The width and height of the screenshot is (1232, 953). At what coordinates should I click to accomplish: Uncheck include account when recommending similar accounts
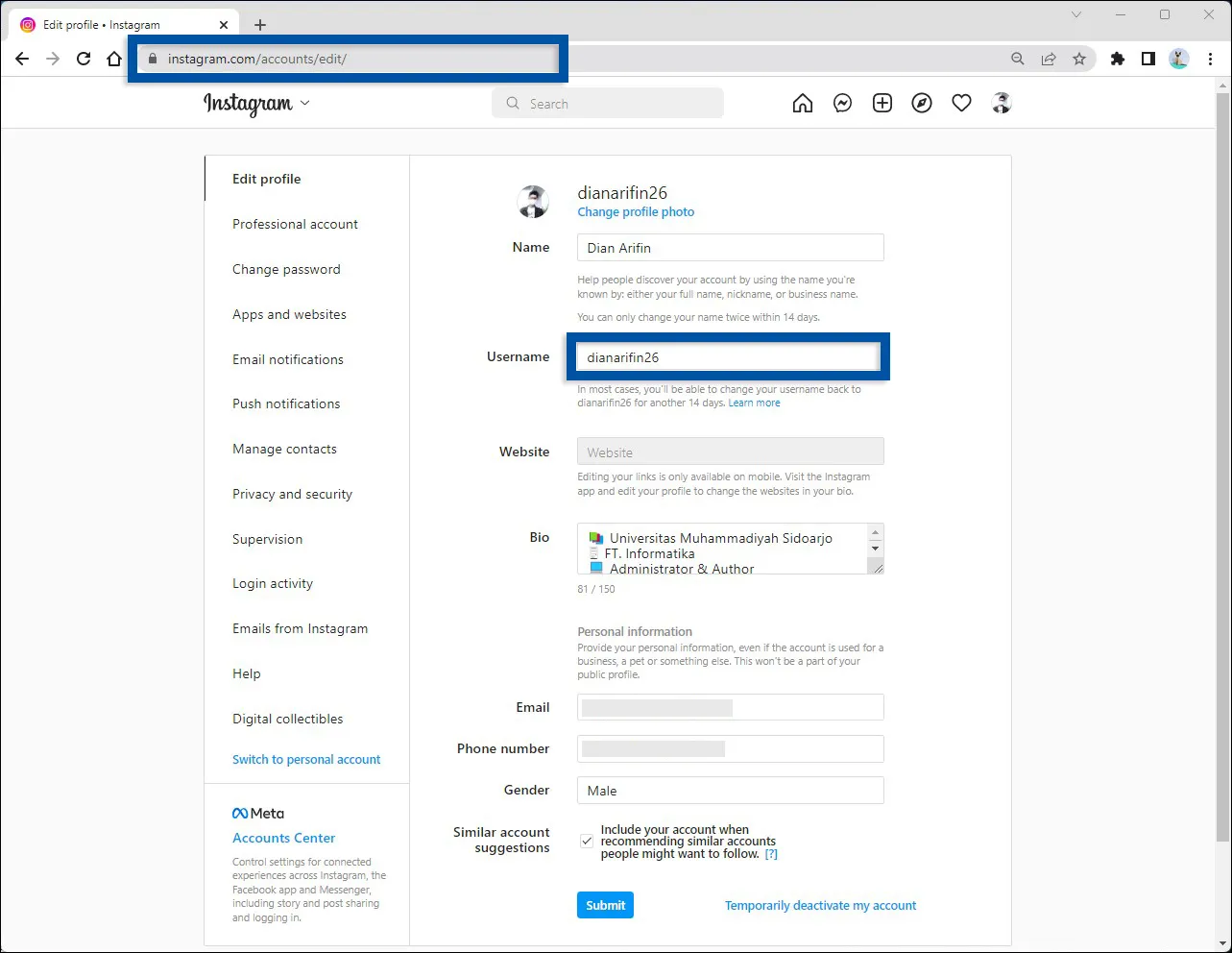586,841
